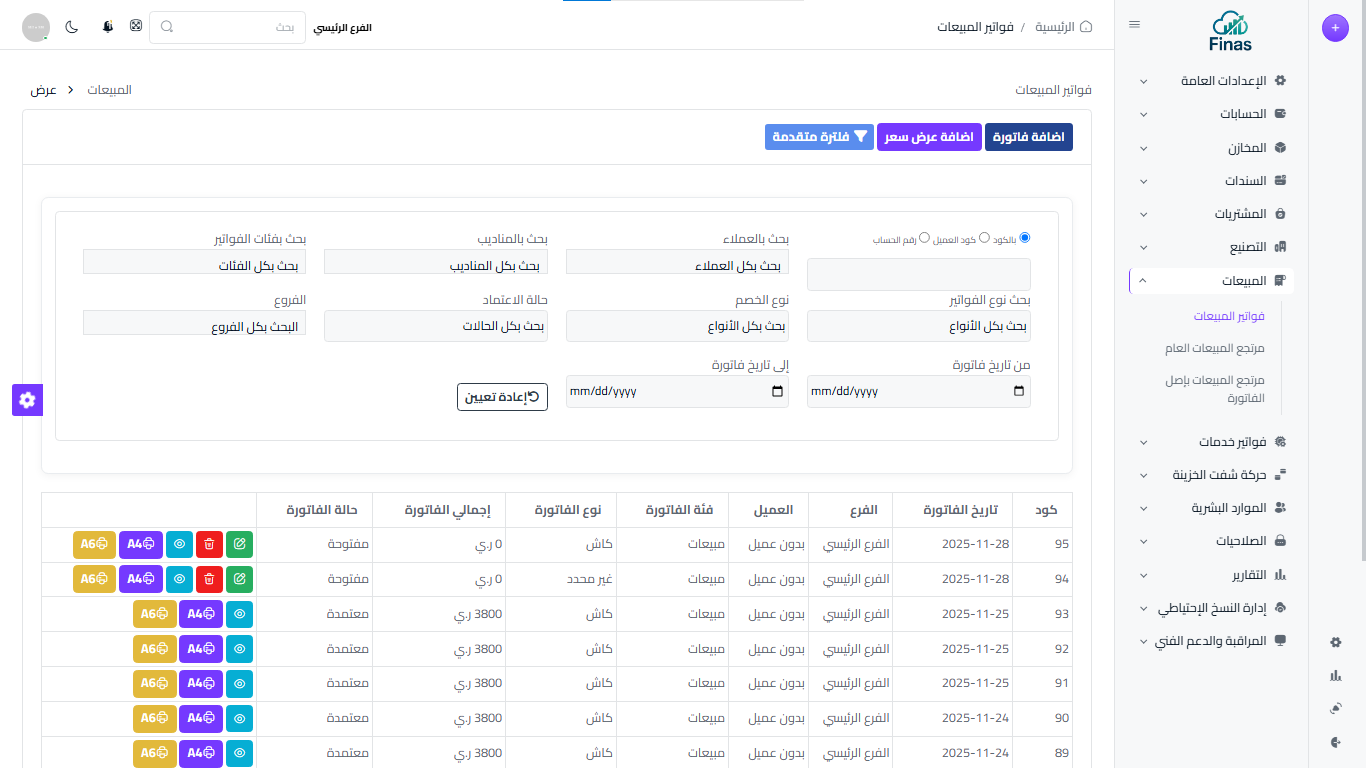Screen dimensions: 1366x768
Task: Toggle dark mode with the moon icon
Action: [72, 27]
